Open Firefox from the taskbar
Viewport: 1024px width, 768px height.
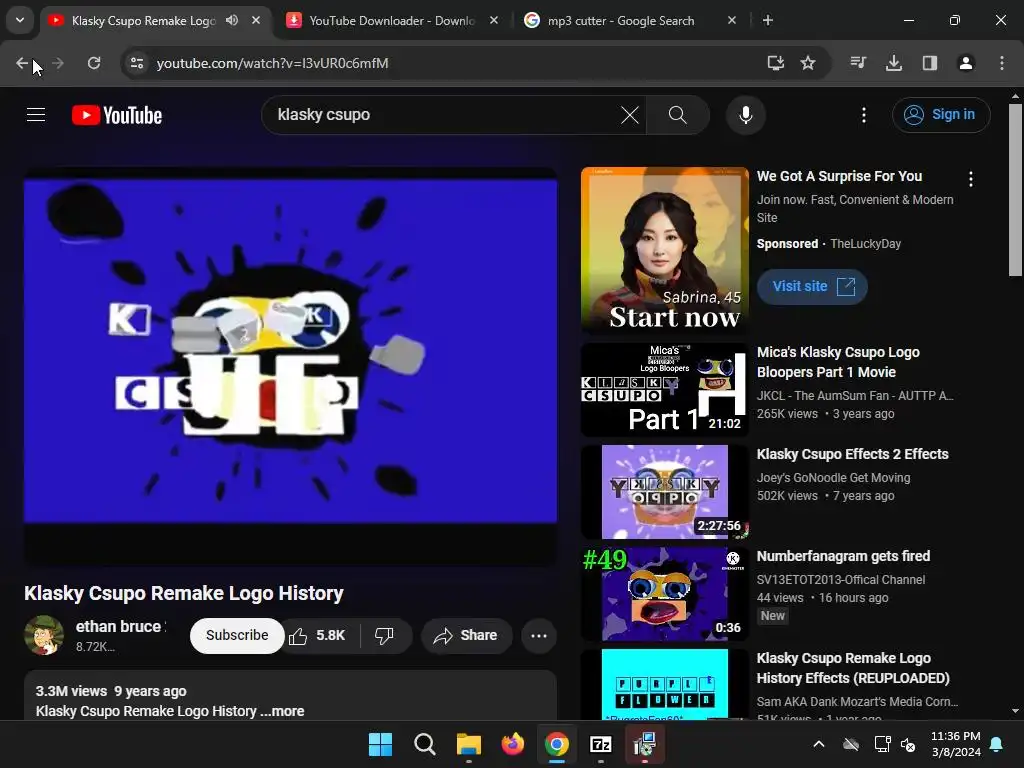pyautogui.click(x=513, y=744)
